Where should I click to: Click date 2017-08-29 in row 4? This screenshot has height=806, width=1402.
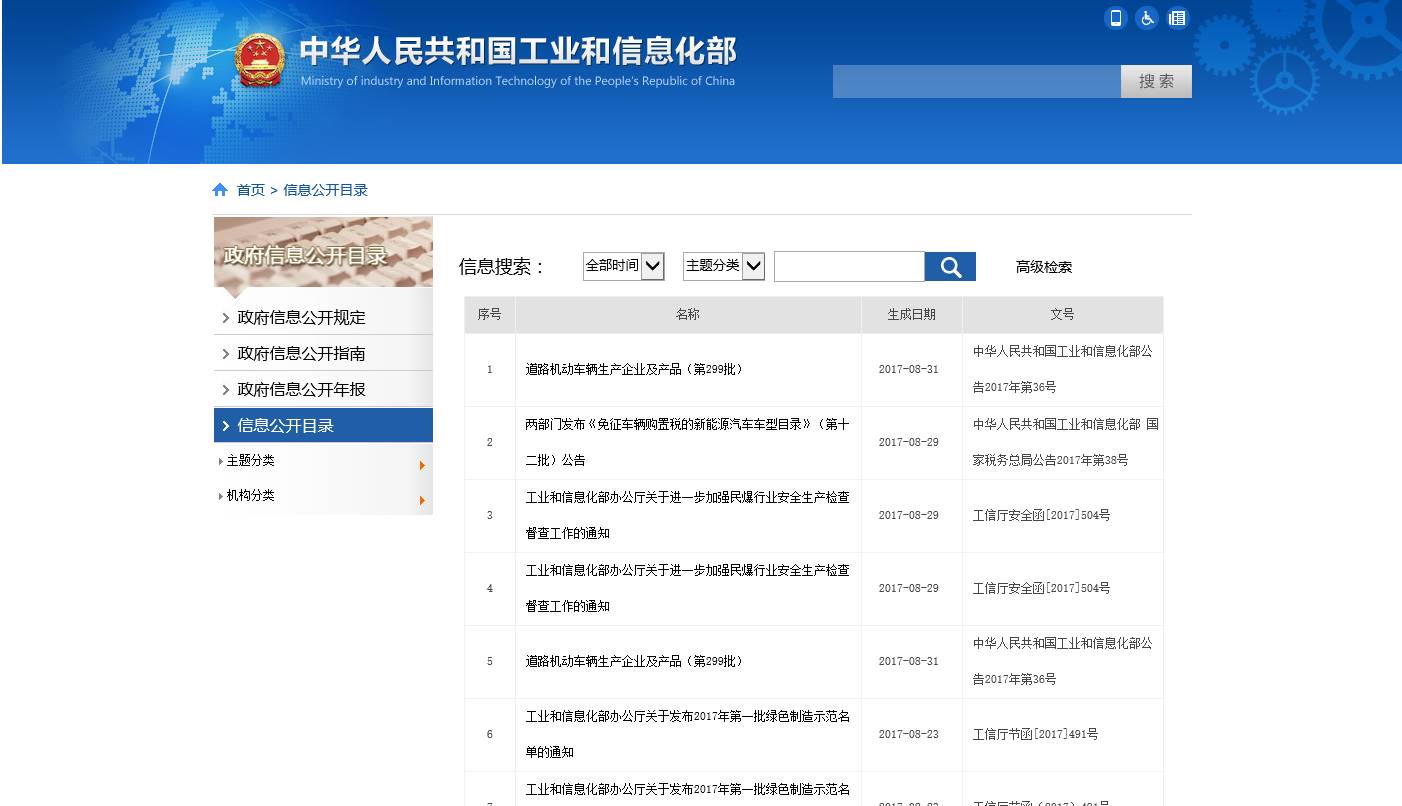click(909, 588)
